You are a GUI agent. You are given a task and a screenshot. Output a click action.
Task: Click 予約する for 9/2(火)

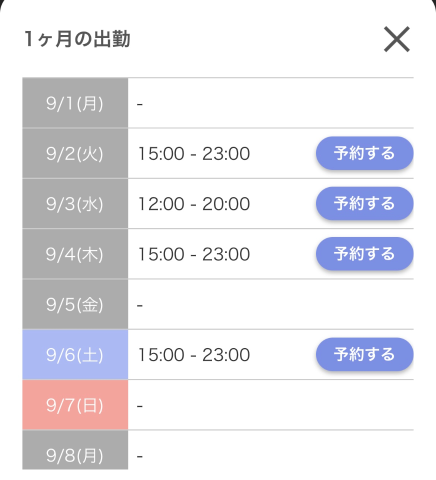(x=365, y=153)
